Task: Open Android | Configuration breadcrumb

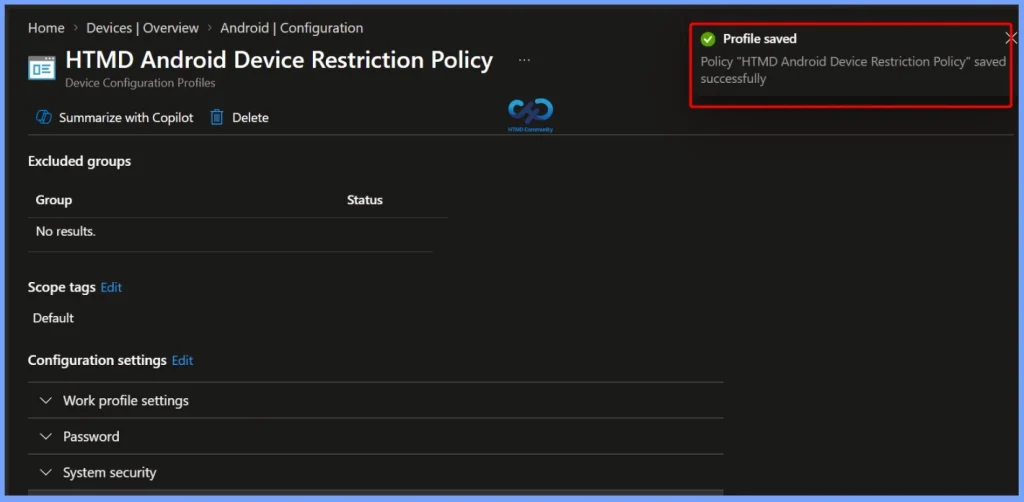Action: pyautogui.click(x=291, y=28)
